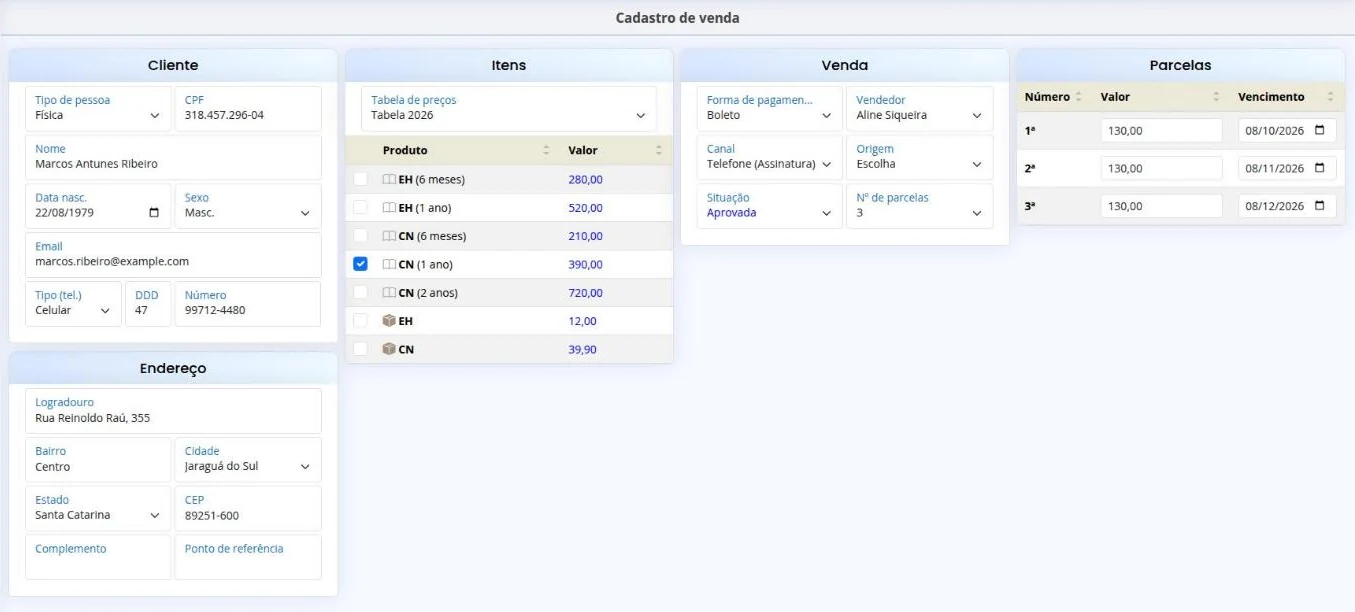Sort parcelas by Vencimento column arrows
This screenshot has width=1355, height=612.
coord(1330,97)
